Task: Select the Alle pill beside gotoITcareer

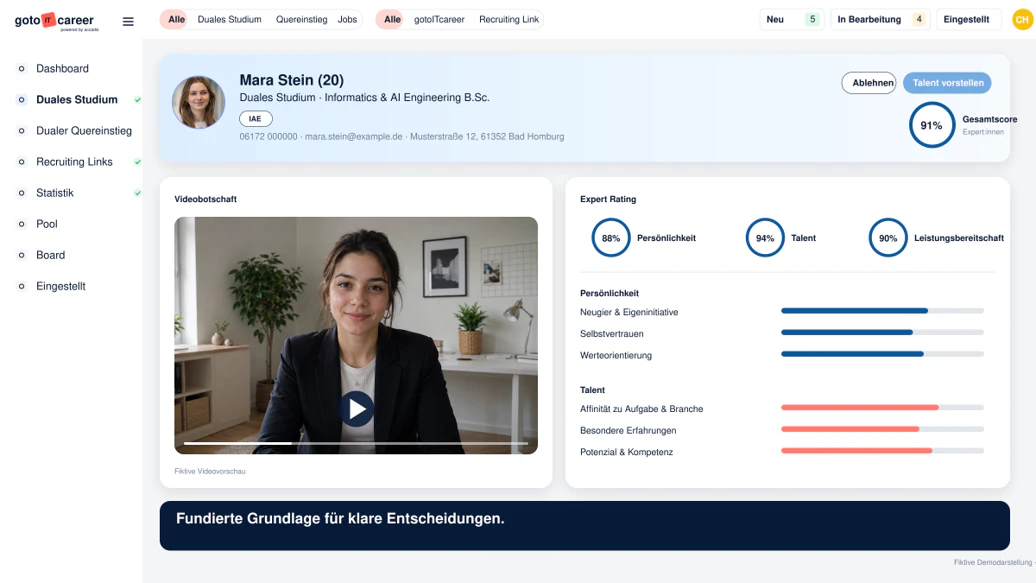Action: click(x=392, y=19)
